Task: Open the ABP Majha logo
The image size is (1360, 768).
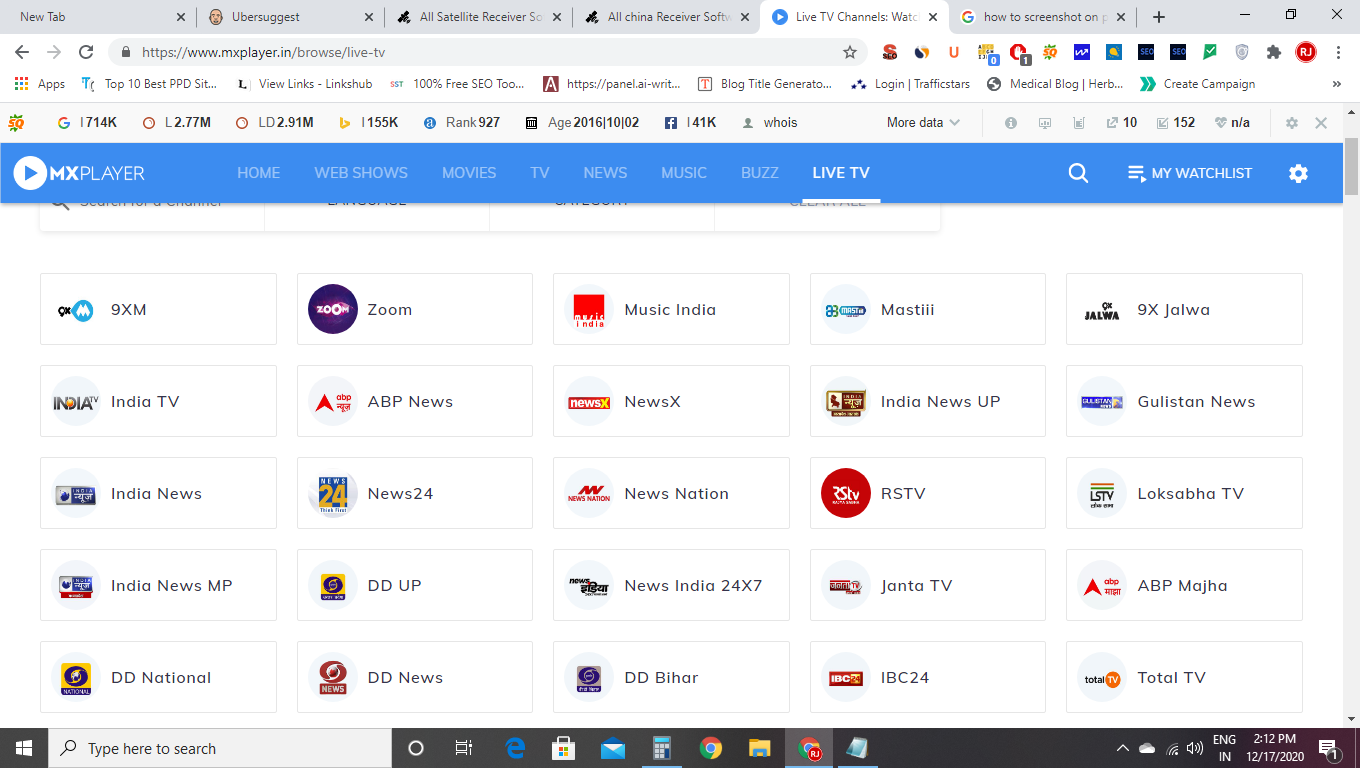Action: pos(1102,585)
